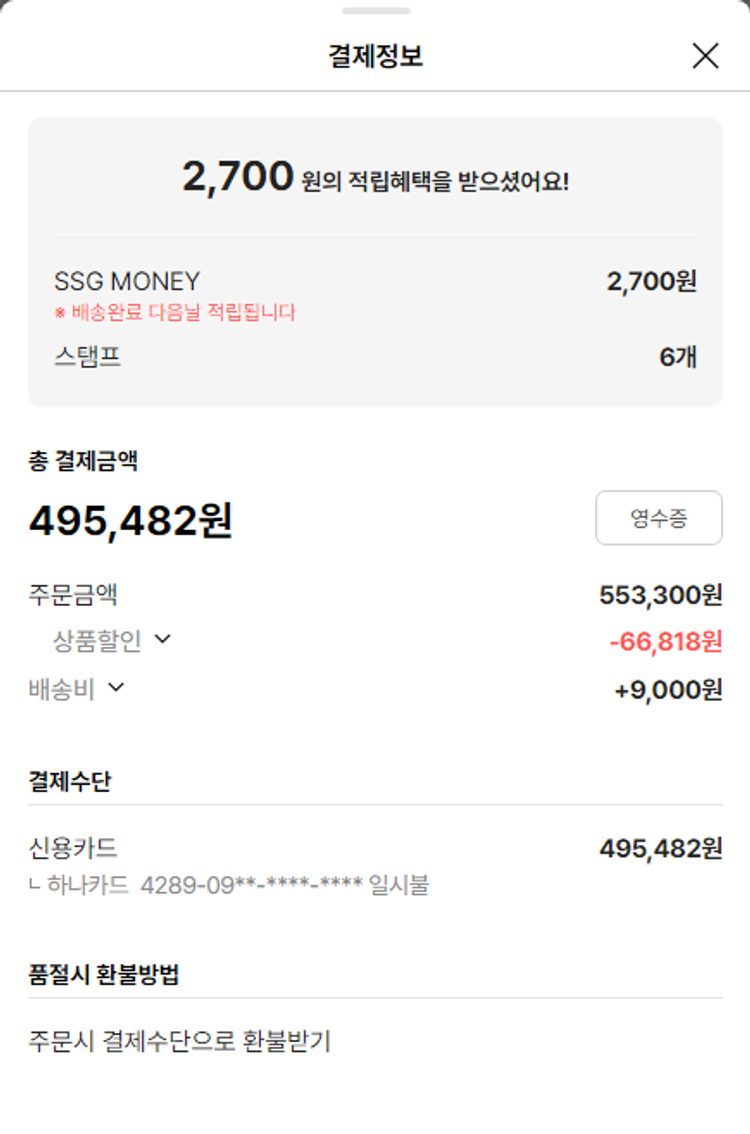The width and height of the screenshot is (750, 1134).
Task: Click the 신용카드 payment method label
Action: pos(73,849)
